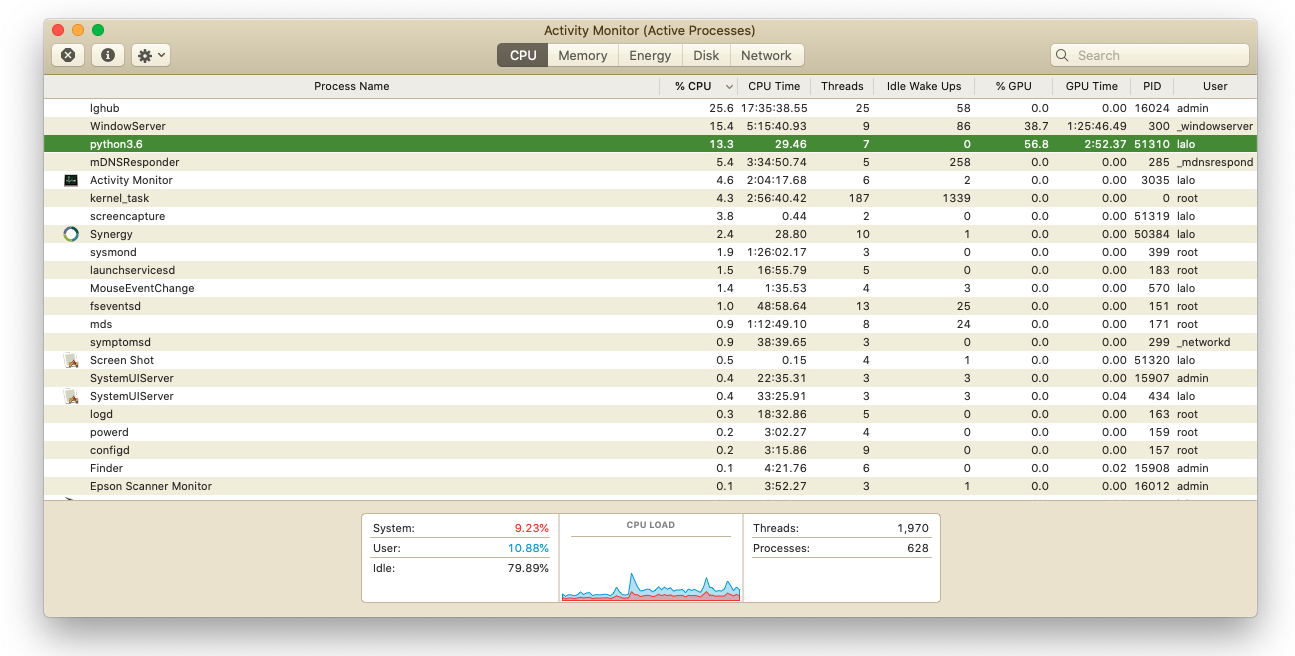
Task: Sort processes by PID column header
Action: click(x=1151, y=86)
